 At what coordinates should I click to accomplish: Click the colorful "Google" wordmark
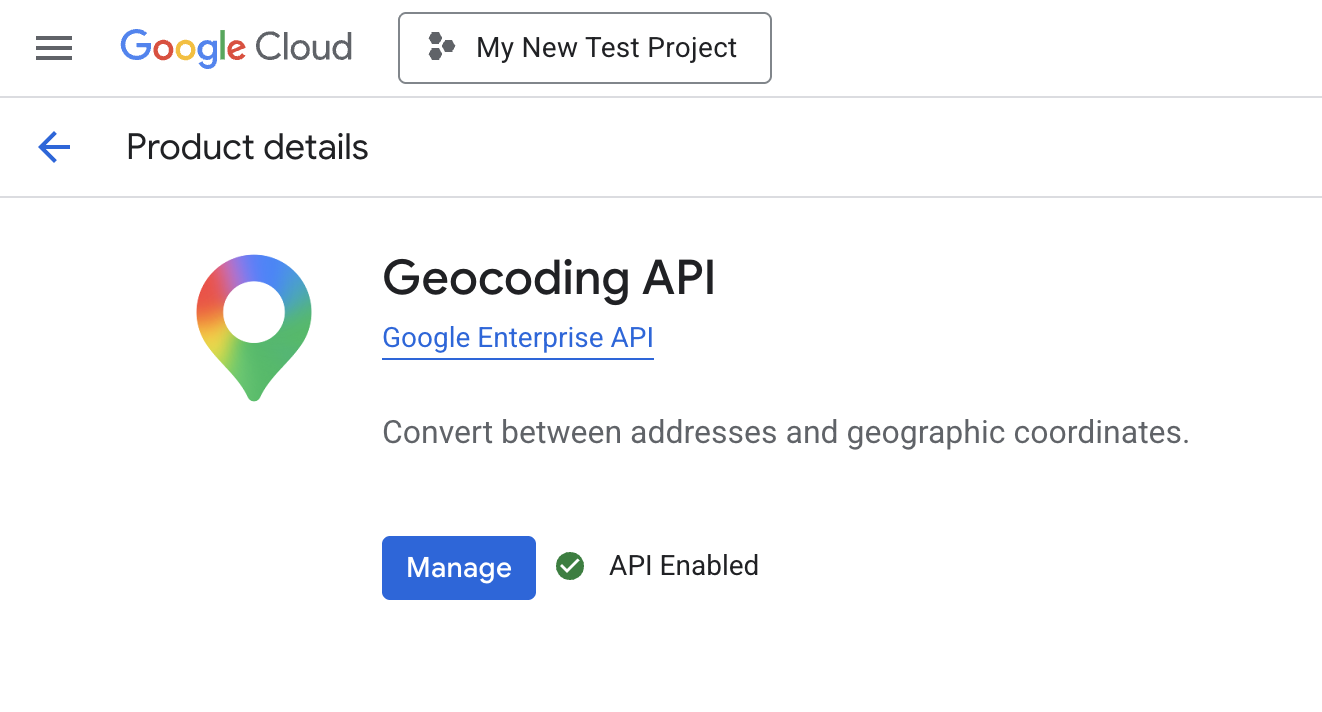(183, 48)
